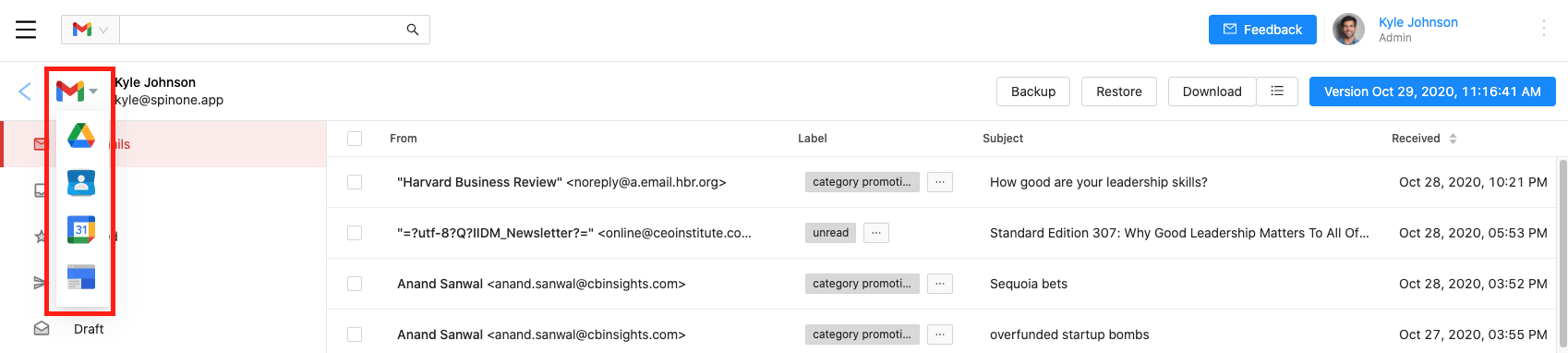The image size is (1568, 353).
Task: Go back using the left arrow
Action: [x=25, y=91]
